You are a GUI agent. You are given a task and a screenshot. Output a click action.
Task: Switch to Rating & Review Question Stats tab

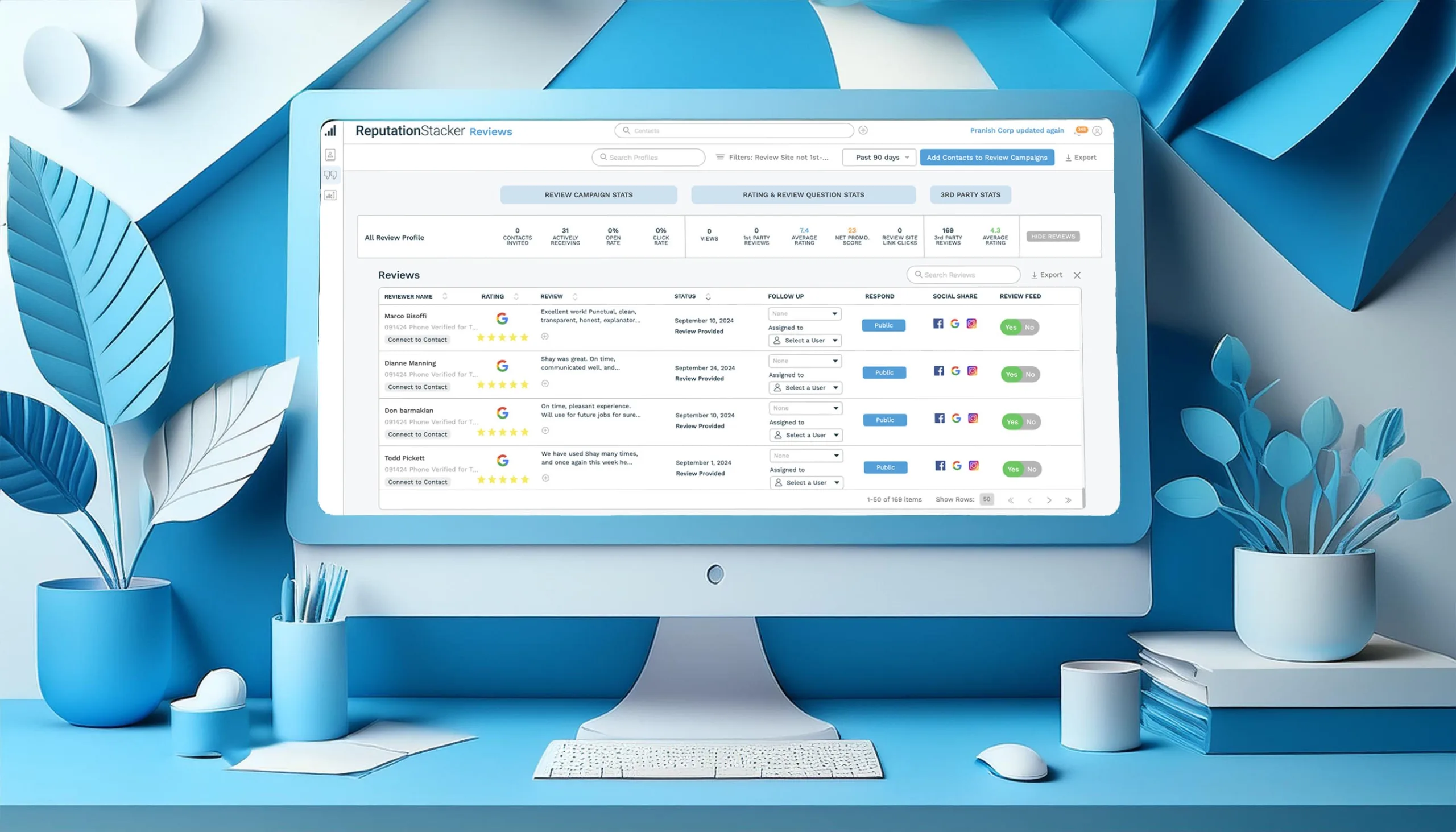click(x=802, y=194)
